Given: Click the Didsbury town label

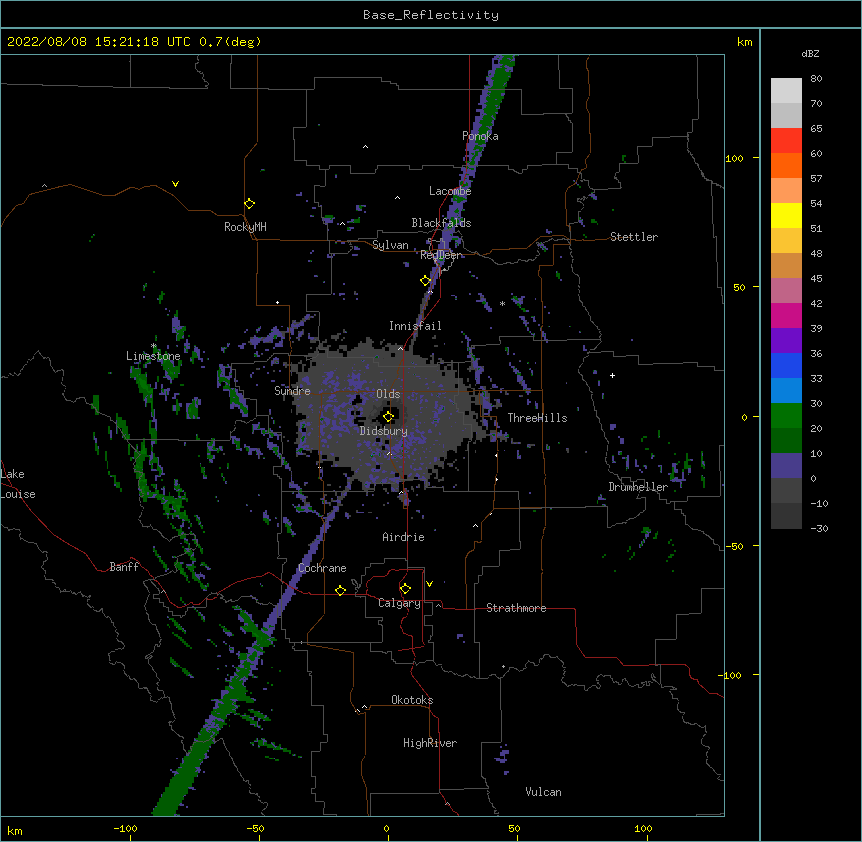Looking at the screenshot, I should [x=384, y=431].
